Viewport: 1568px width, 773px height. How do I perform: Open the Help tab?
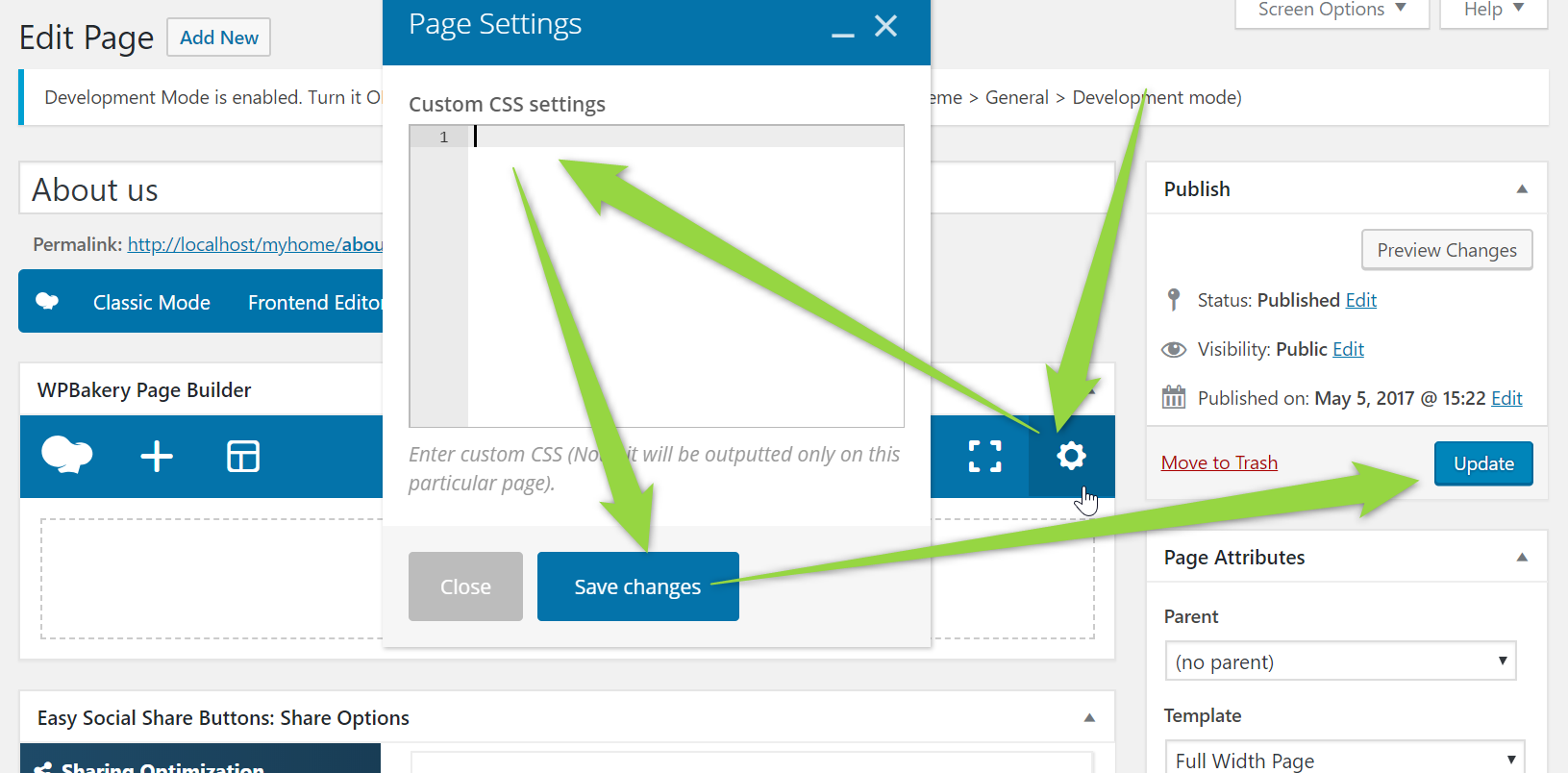point(1493,11)
